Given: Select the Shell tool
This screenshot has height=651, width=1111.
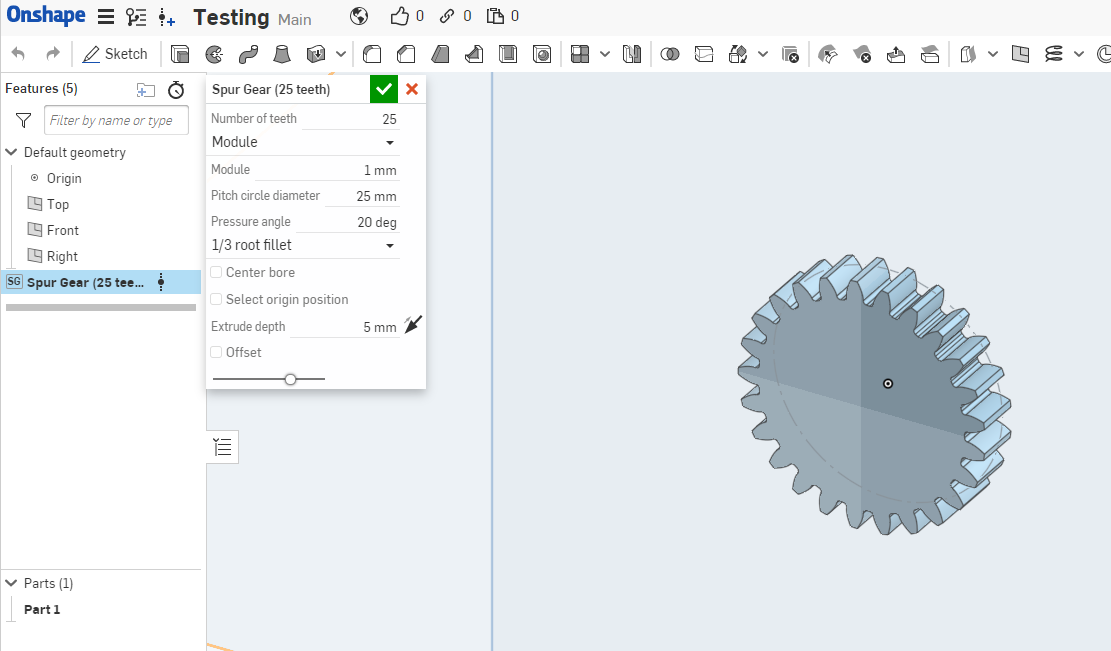Looking at the screenshot, I should click(508, 54).
